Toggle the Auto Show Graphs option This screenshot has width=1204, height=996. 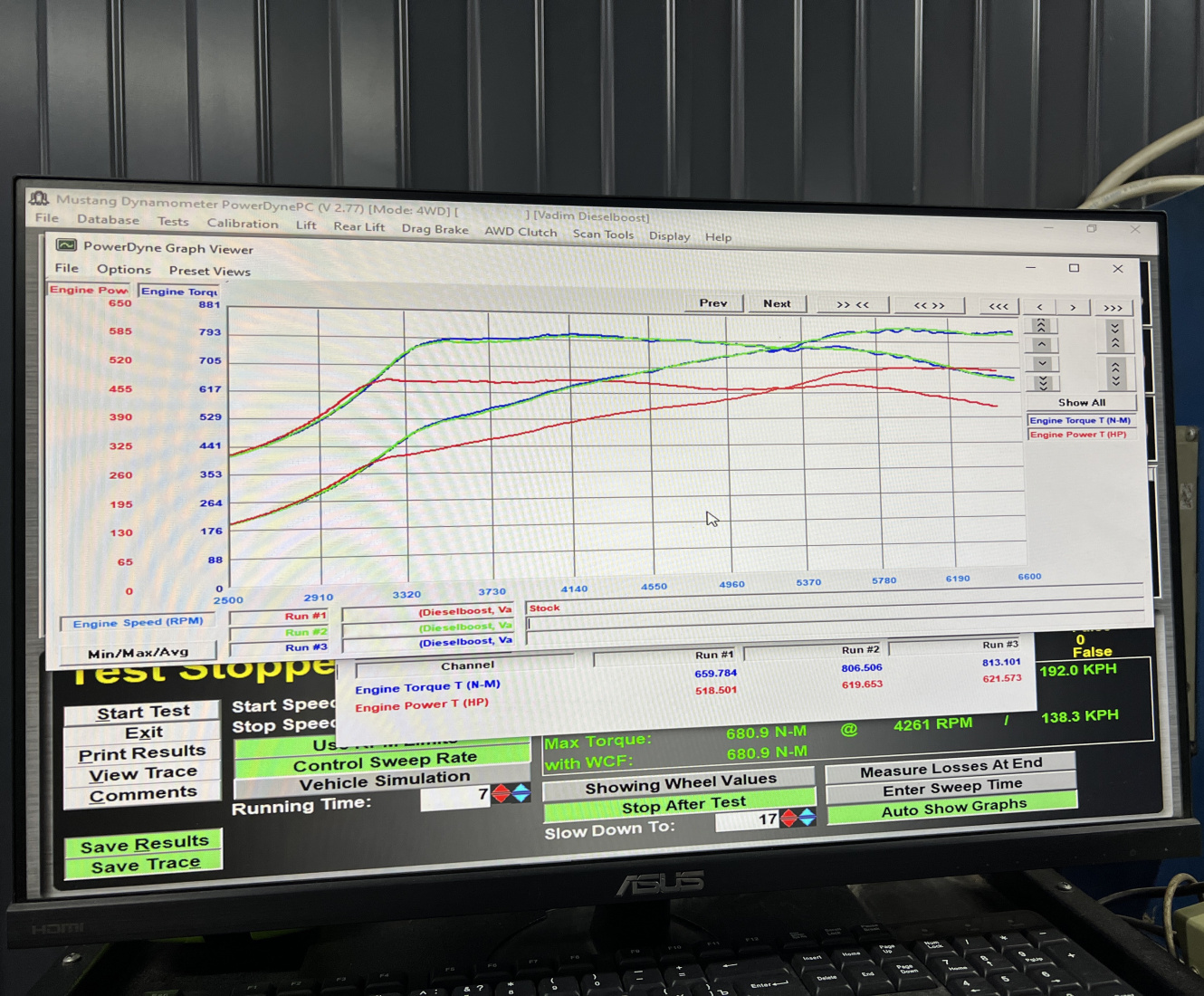pyautogui.click(x=953, y=808)
